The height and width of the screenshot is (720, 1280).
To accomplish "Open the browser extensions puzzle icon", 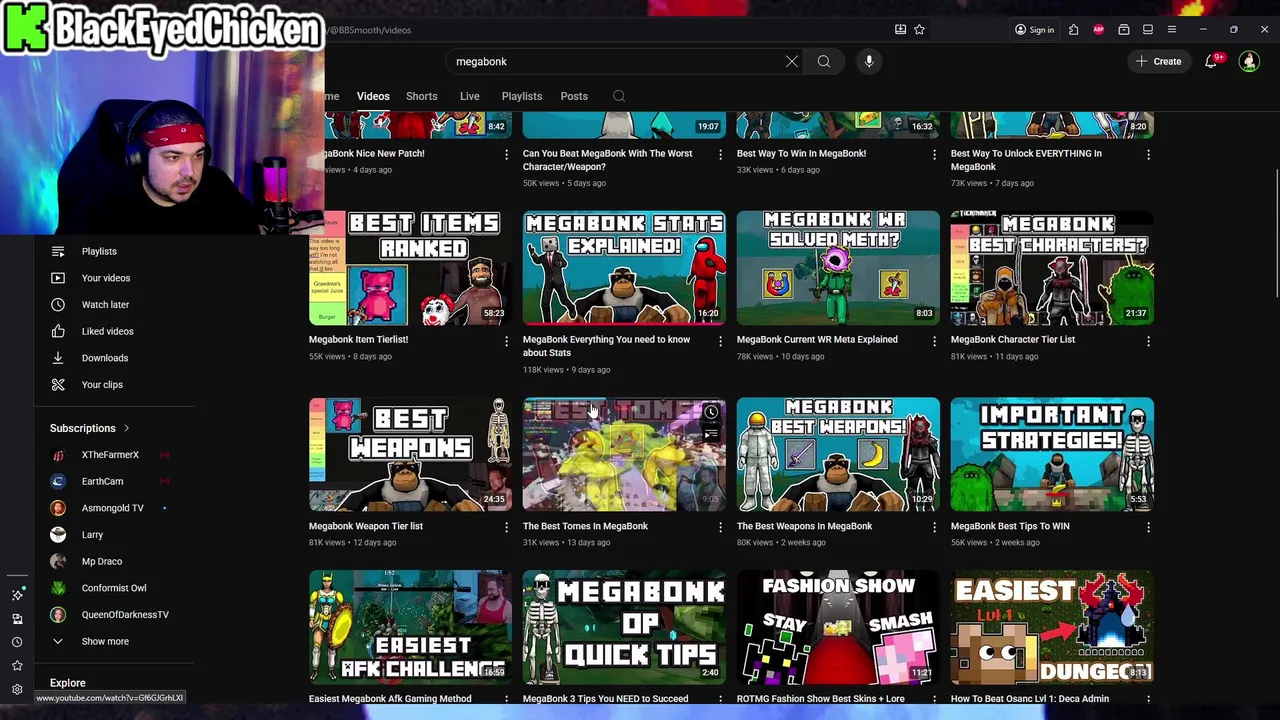I will click(1073, 30).
